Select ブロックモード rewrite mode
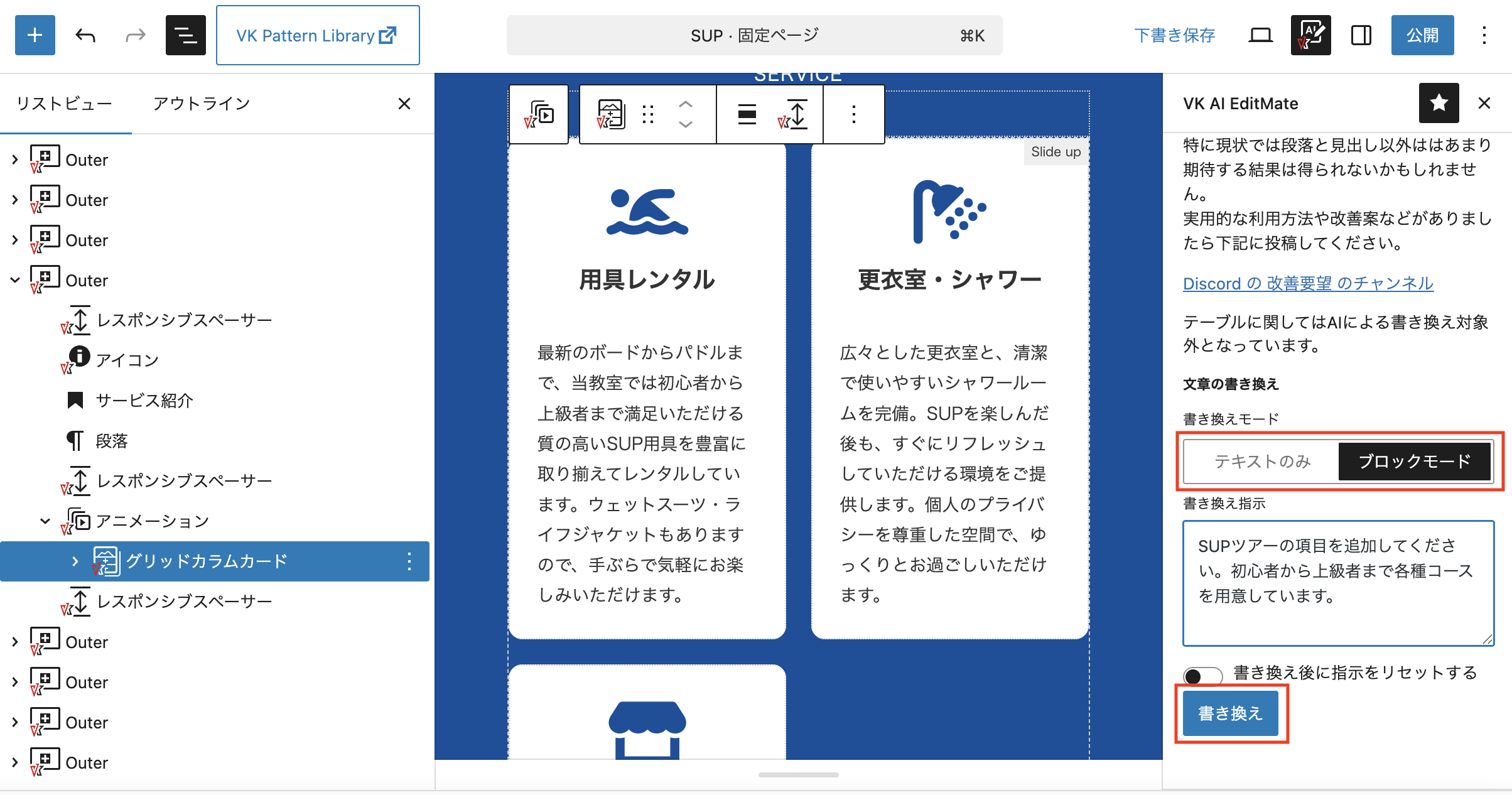The image size is (1512, 795). pos(1414,462)
